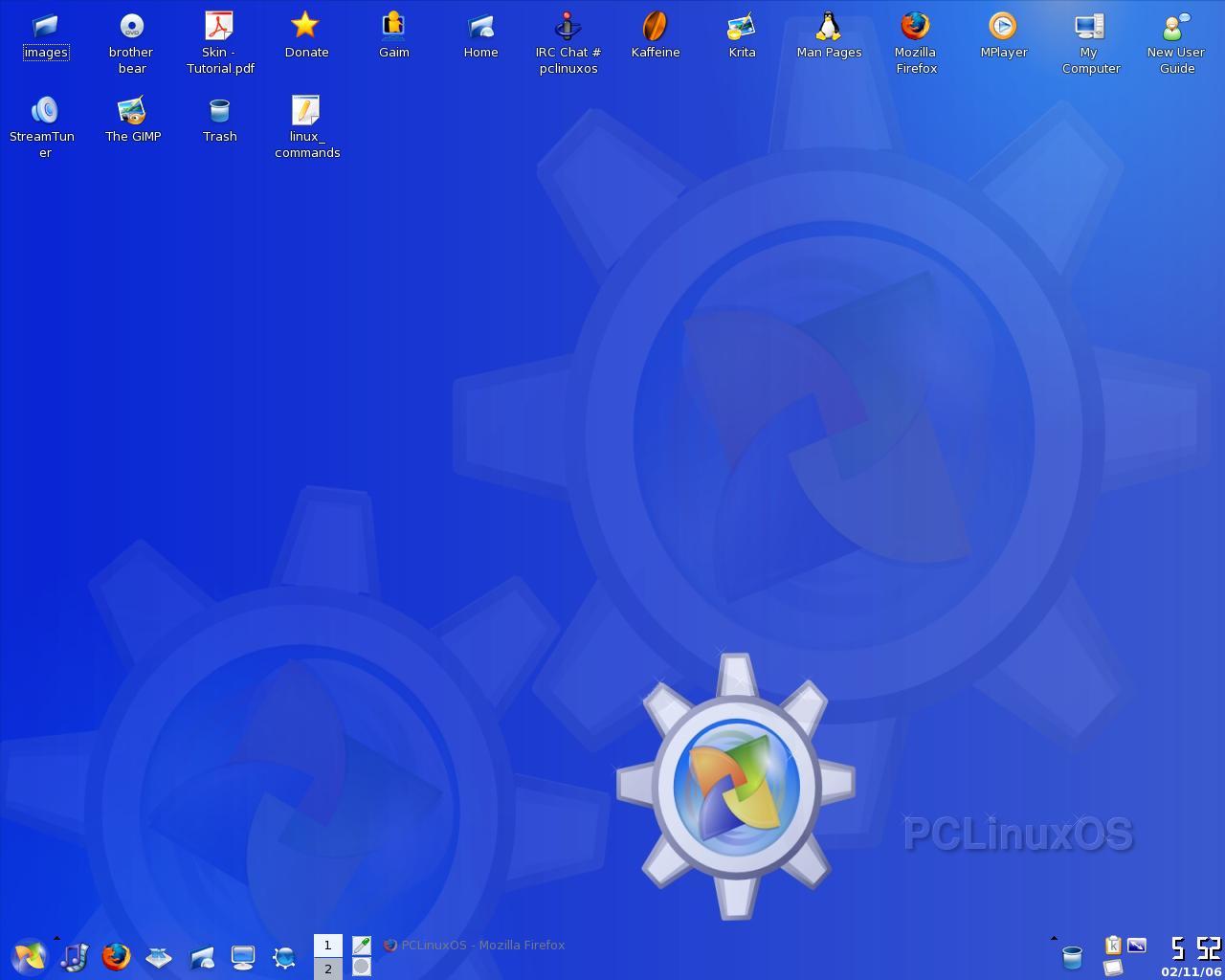Click the grey color swatch in the panel

361,968
